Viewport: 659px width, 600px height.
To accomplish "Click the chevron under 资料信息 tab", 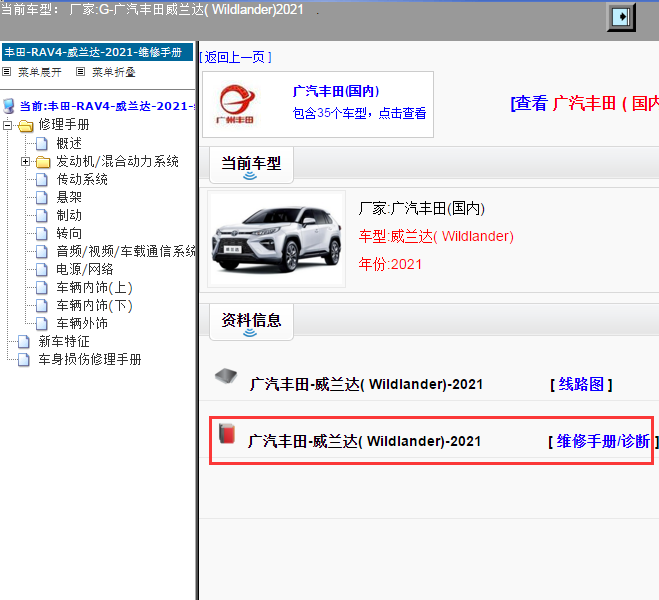I will [x=250, y=333].
